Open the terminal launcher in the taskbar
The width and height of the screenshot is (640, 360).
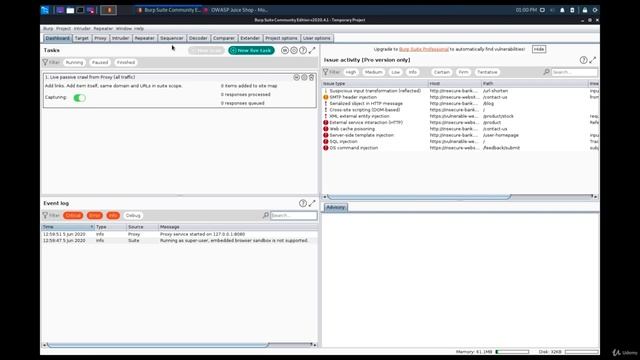[x=80, y=10]
